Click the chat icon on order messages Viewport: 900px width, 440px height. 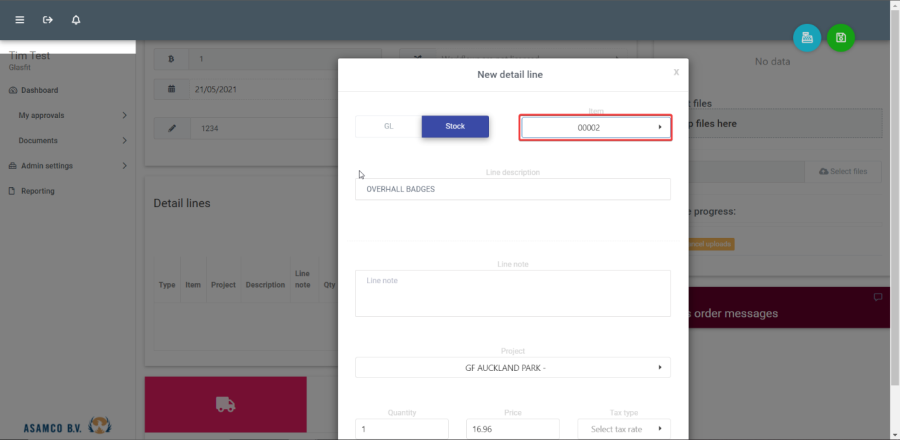tap(877, 297)
